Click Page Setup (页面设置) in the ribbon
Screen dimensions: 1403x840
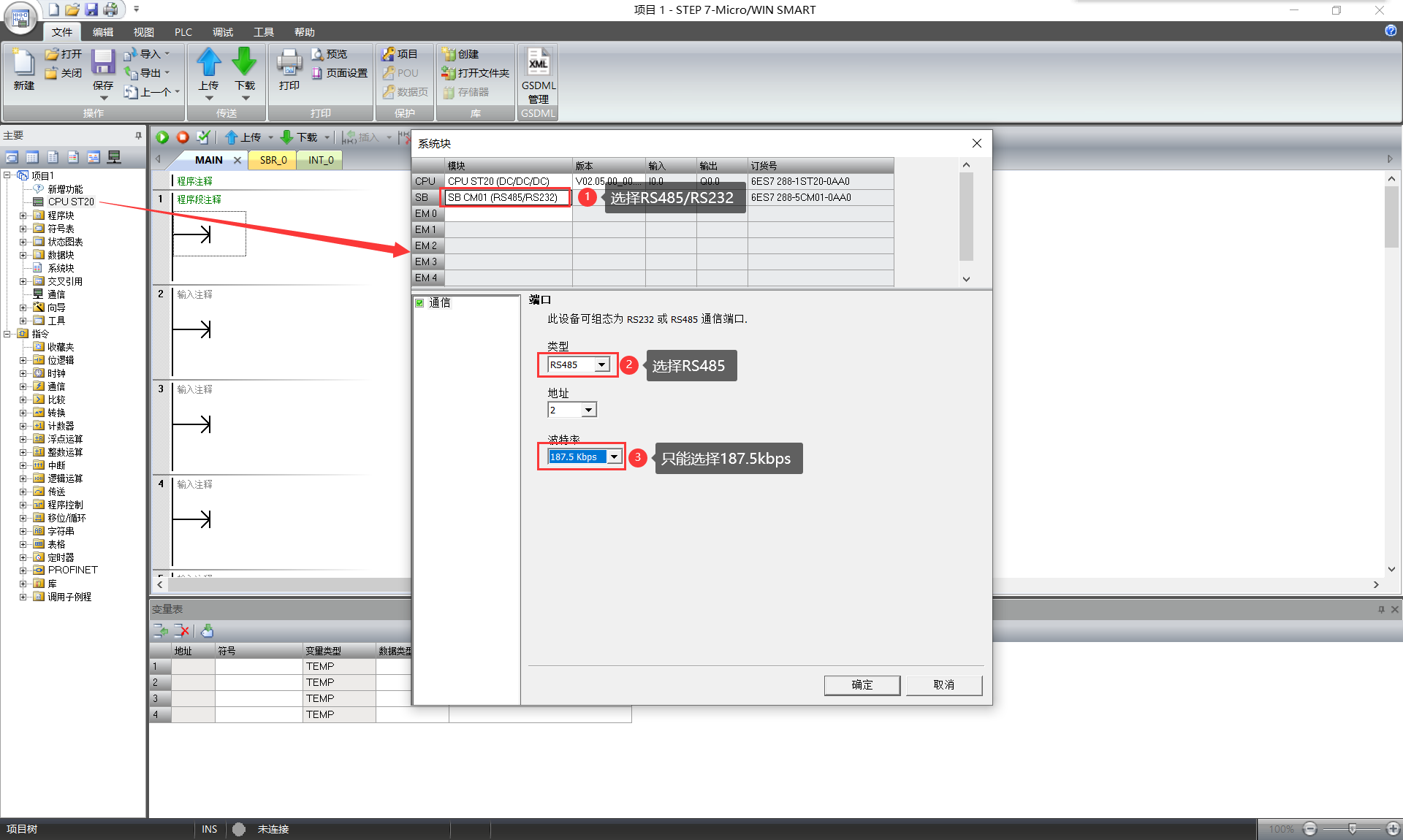339,73
